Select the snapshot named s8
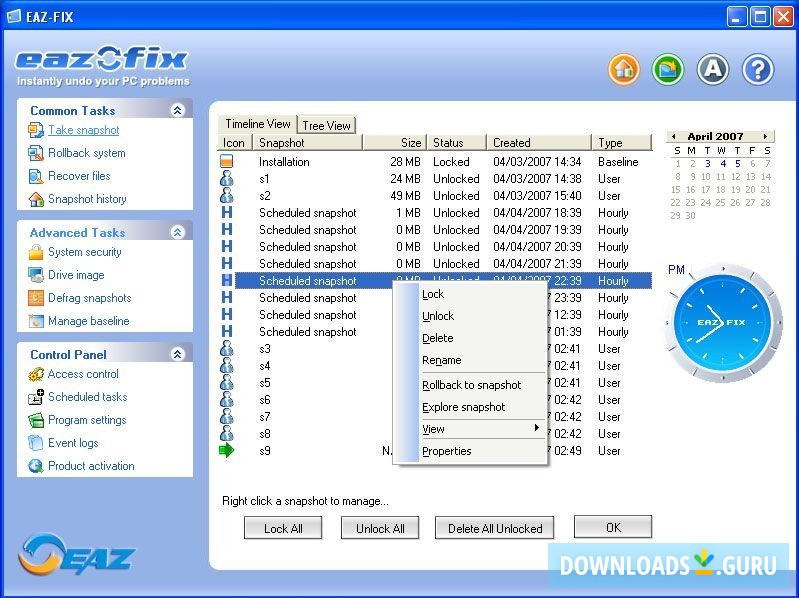799x598 pixels. 264,434
